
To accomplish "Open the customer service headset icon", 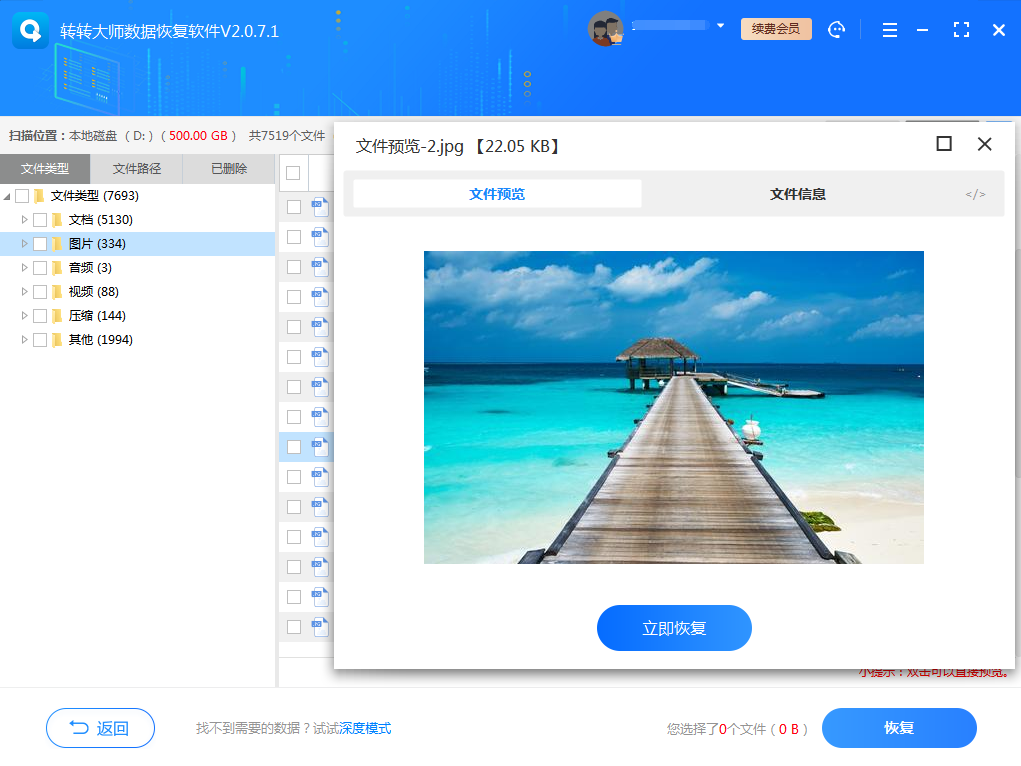I will click(x=837, y=29).
